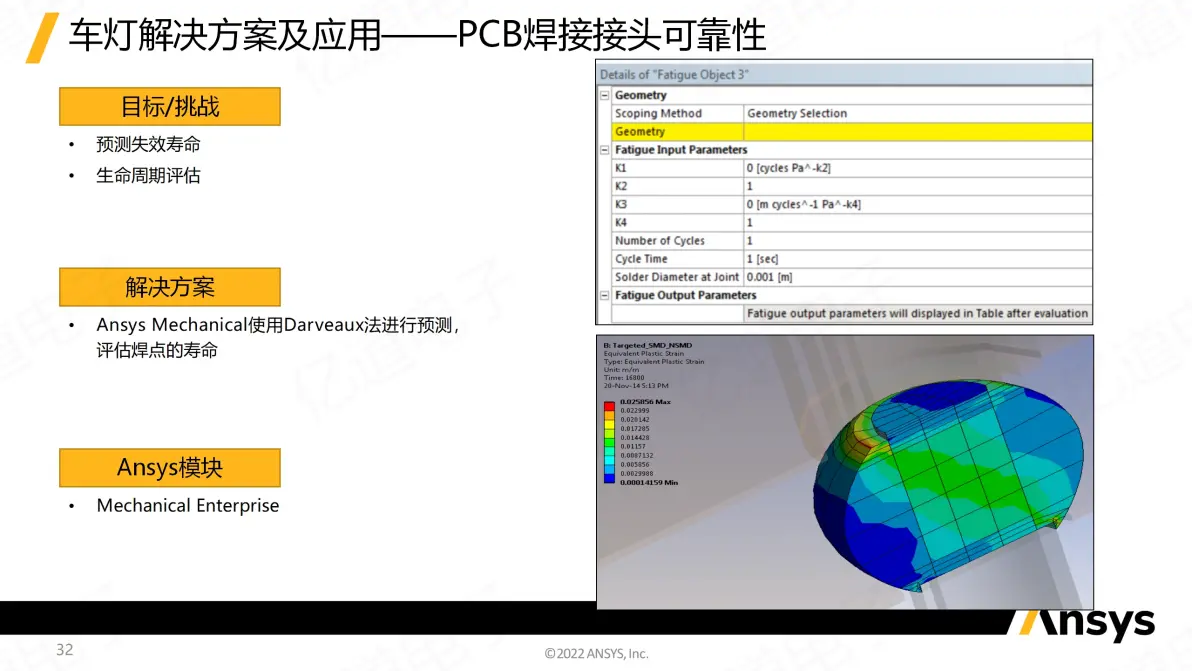Click the 0.025856 Max legend label

click(x=645, y=402)
